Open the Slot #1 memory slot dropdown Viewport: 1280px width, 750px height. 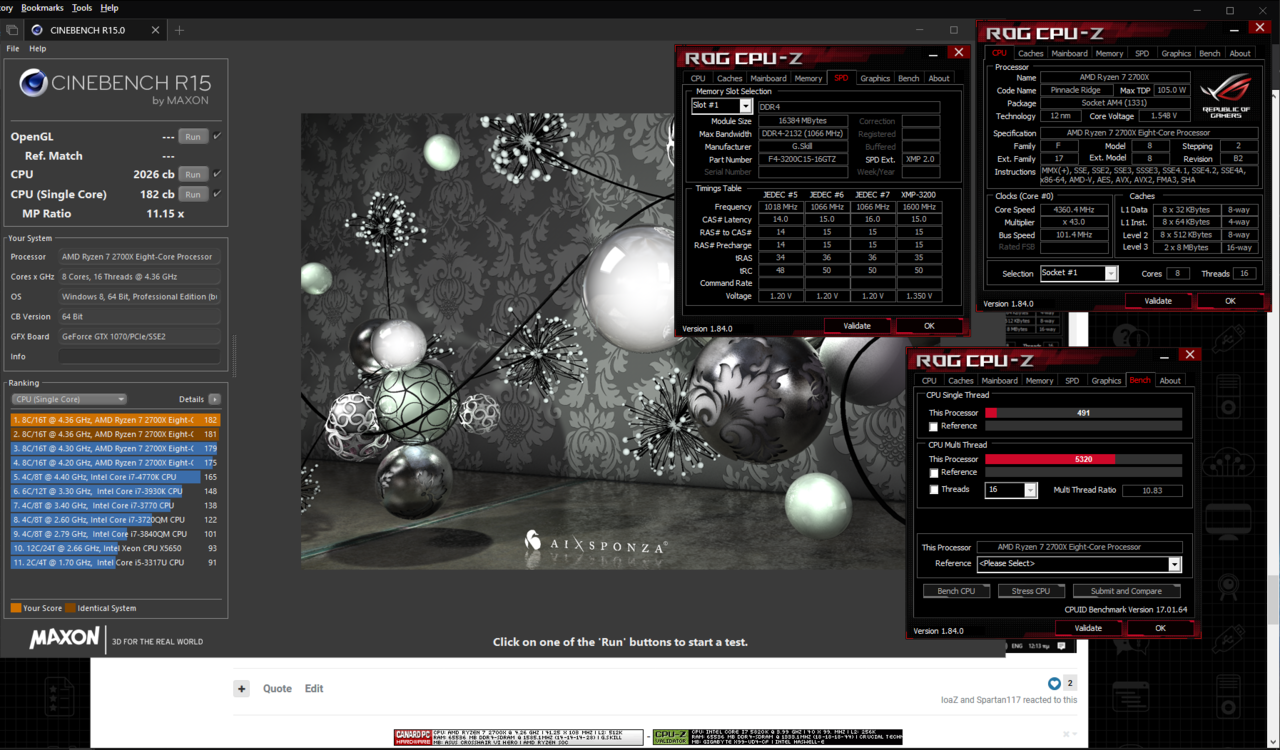pos(721,105)
